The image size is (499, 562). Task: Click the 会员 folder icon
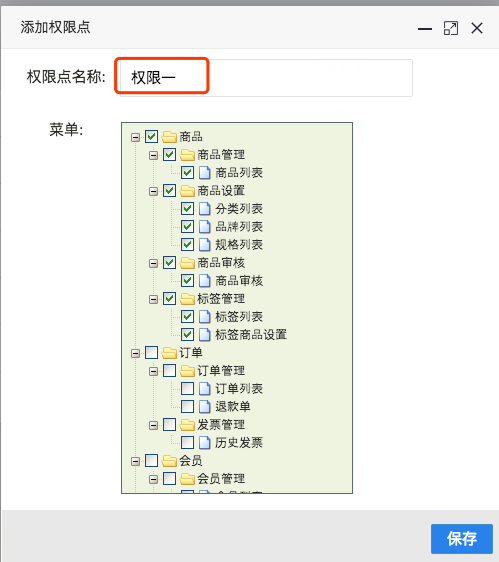[169, 461]
